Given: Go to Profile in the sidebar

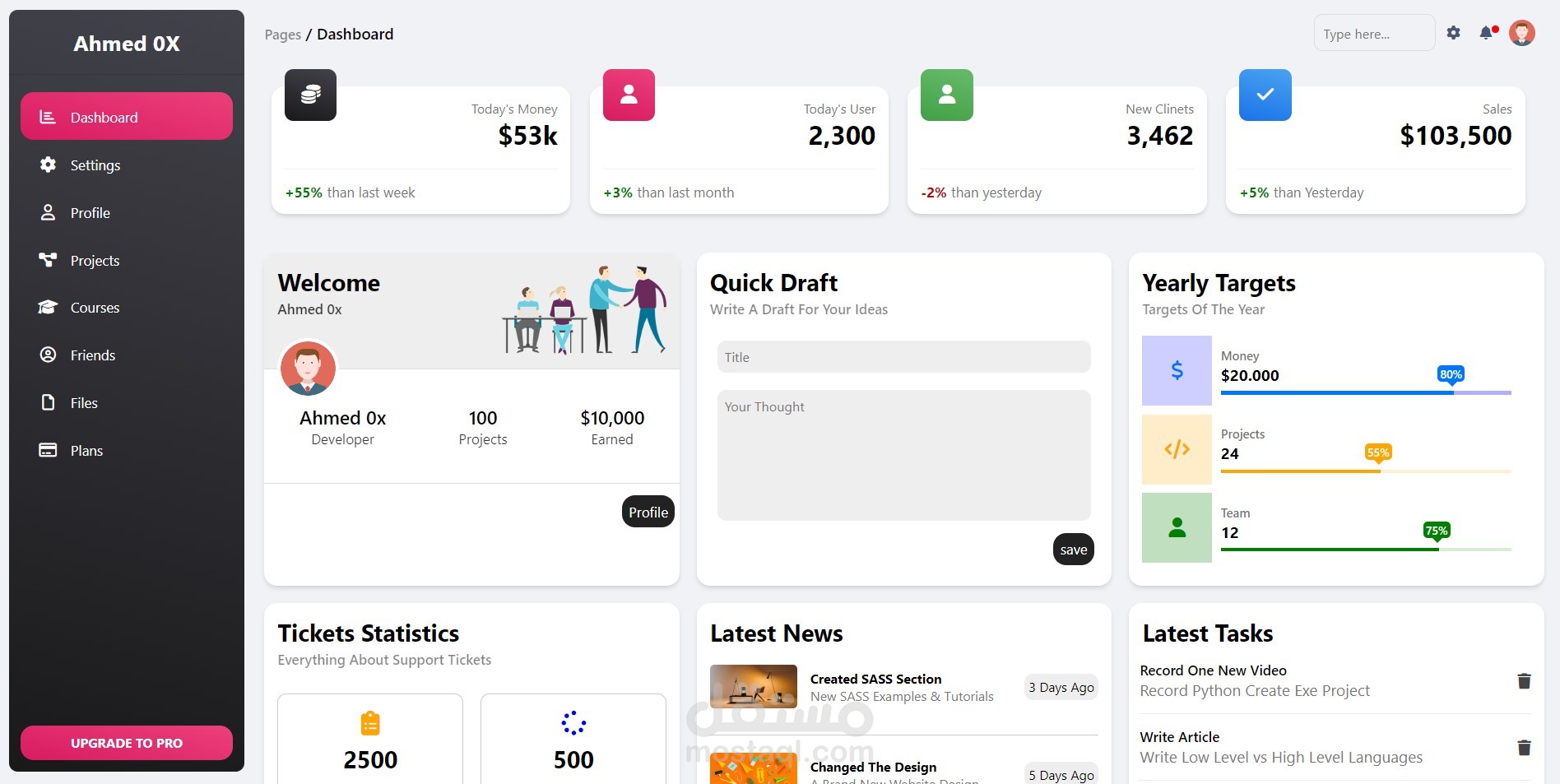Looking at the screenshot, I should (x=127, y=212).
